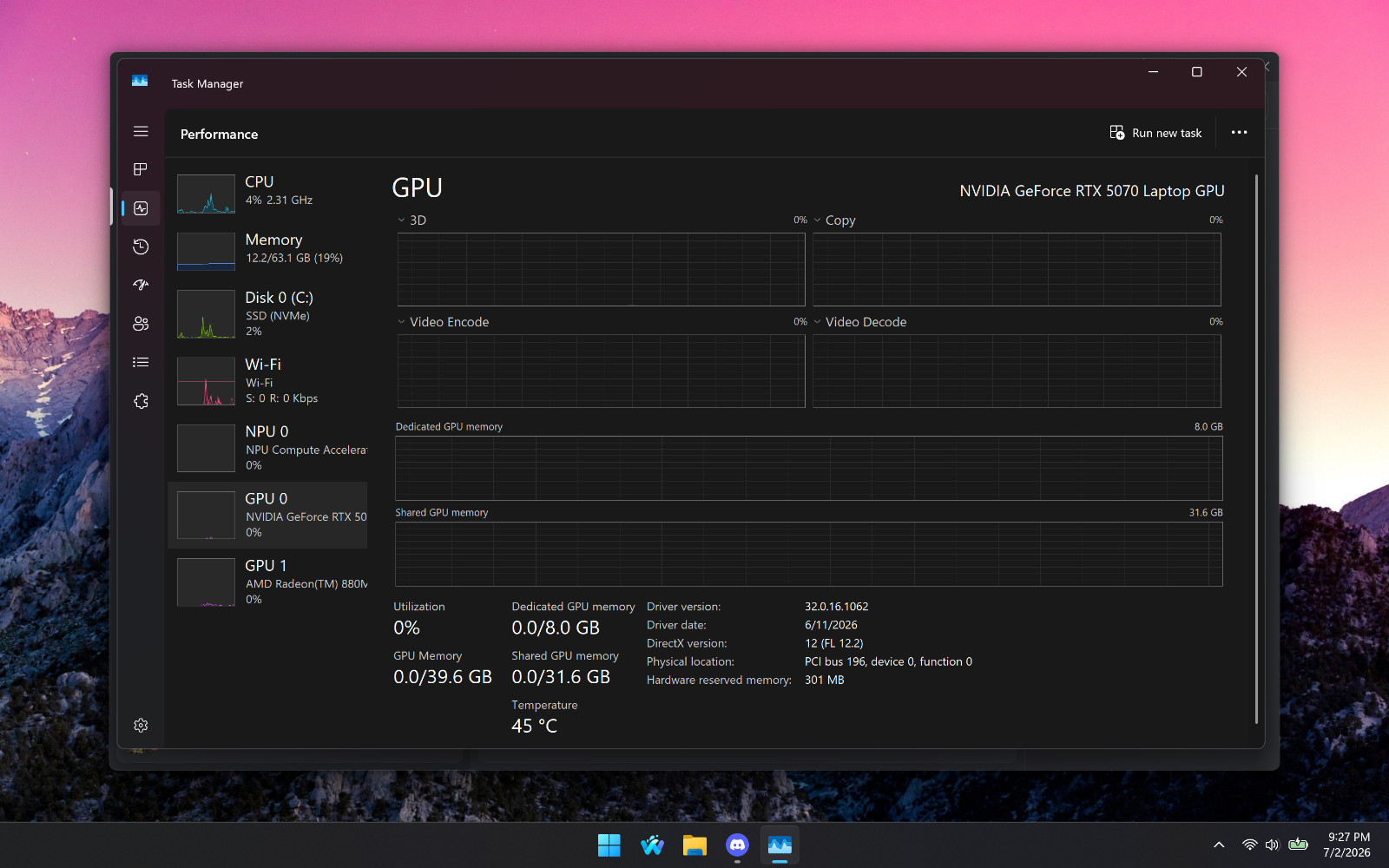Open Users page icon
The width and height of the screenshot is (1389, 868).
click(141, 324)
